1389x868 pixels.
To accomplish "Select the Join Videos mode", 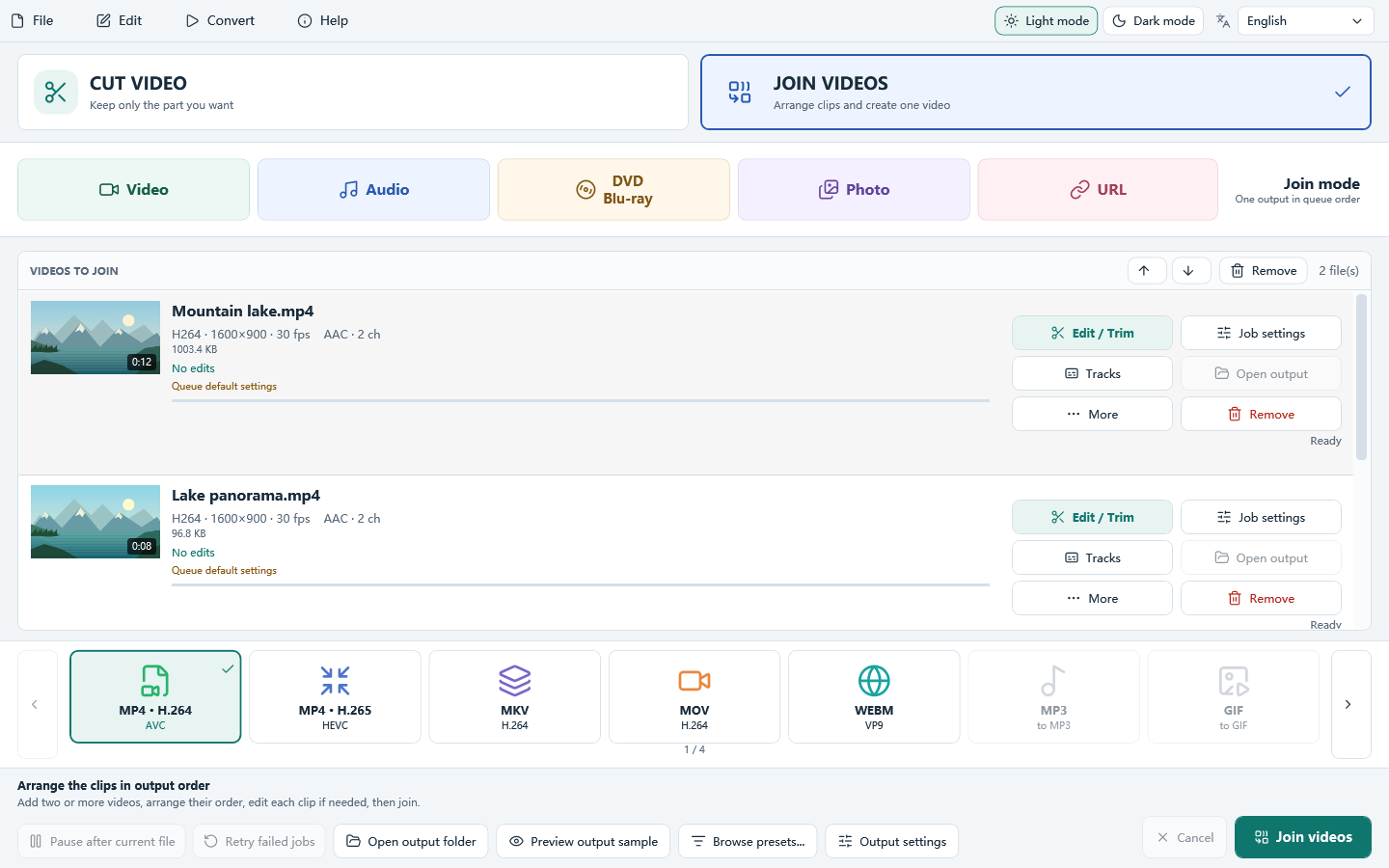I will (x=1036, y=93).
